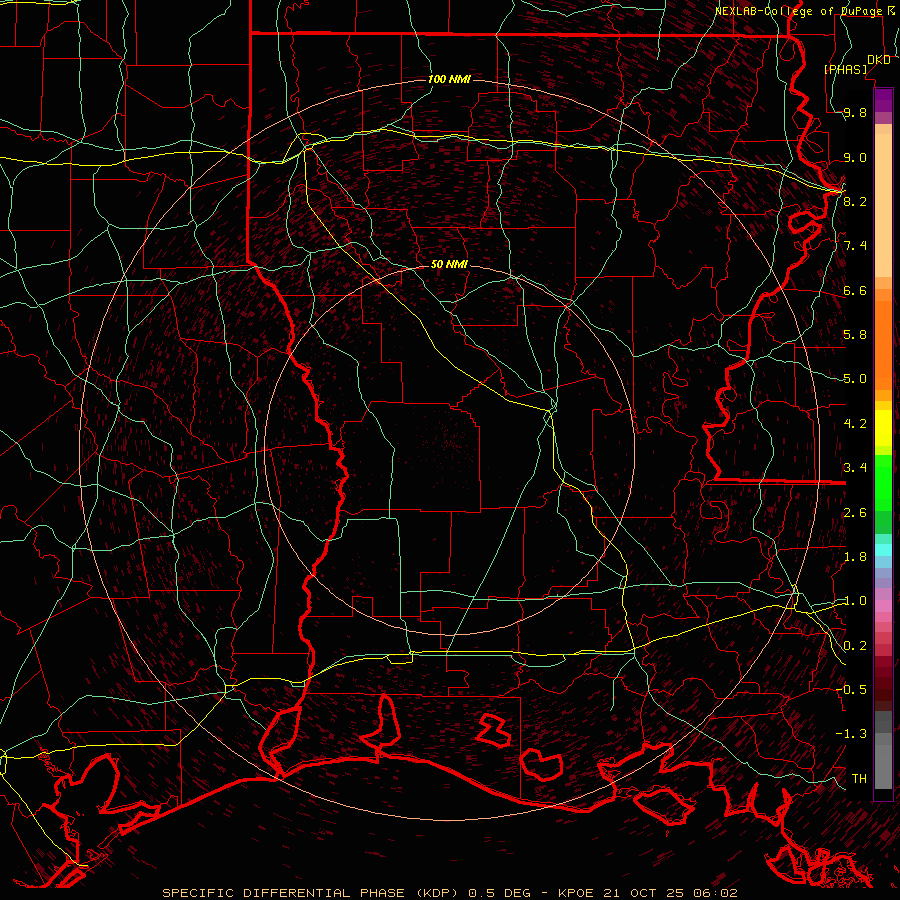The height and width of the screenshot is (900, 900).
Task: Select the 2.6 legend value
Action: click(855, 513)
